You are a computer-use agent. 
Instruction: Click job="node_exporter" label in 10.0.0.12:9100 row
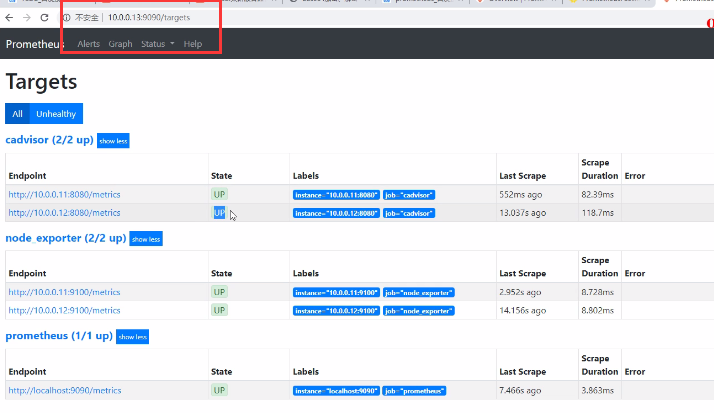click(x=418, y=311)
